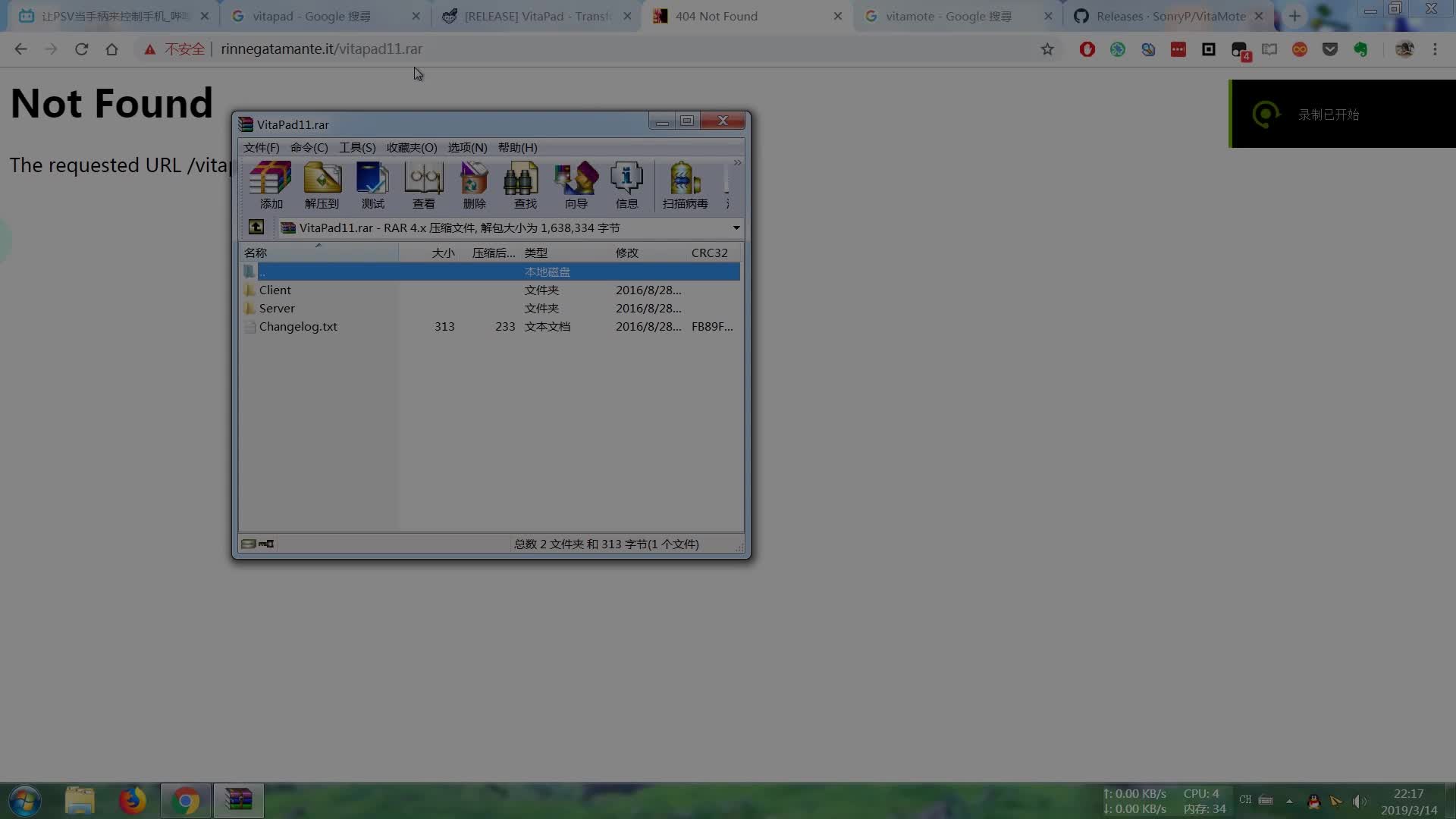The image size is (1456, 819).
Task: Open the Options (选项) menu
Action: coord(467,147)
